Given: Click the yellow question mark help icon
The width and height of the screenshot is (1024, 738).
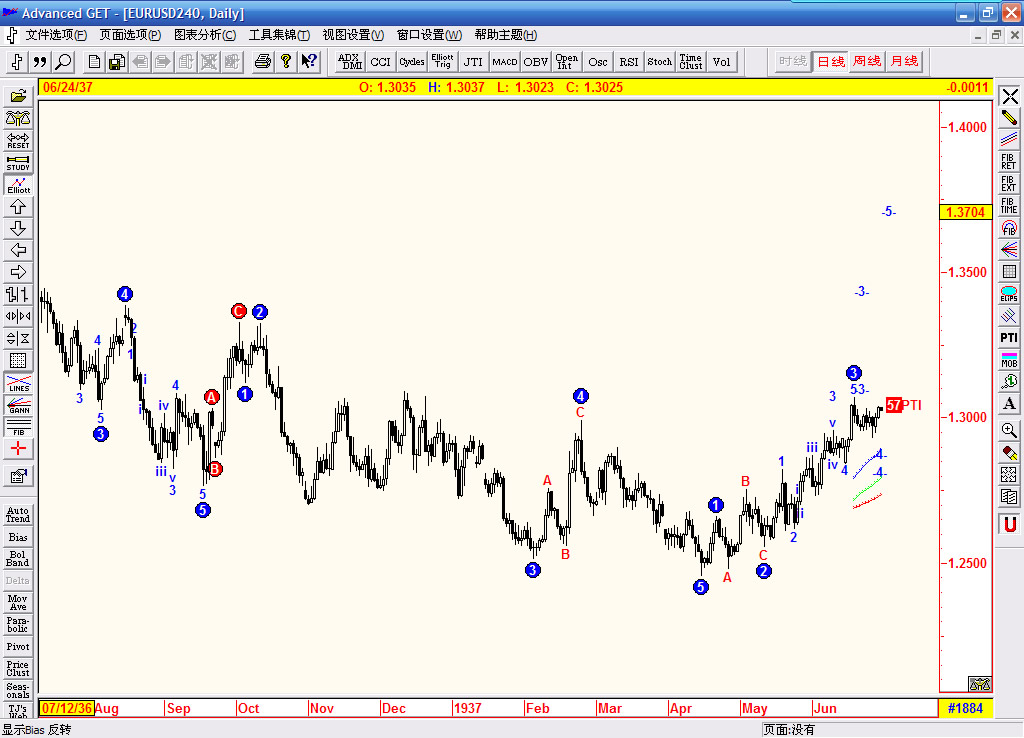Looking at the screenshot, I should 285,62.
